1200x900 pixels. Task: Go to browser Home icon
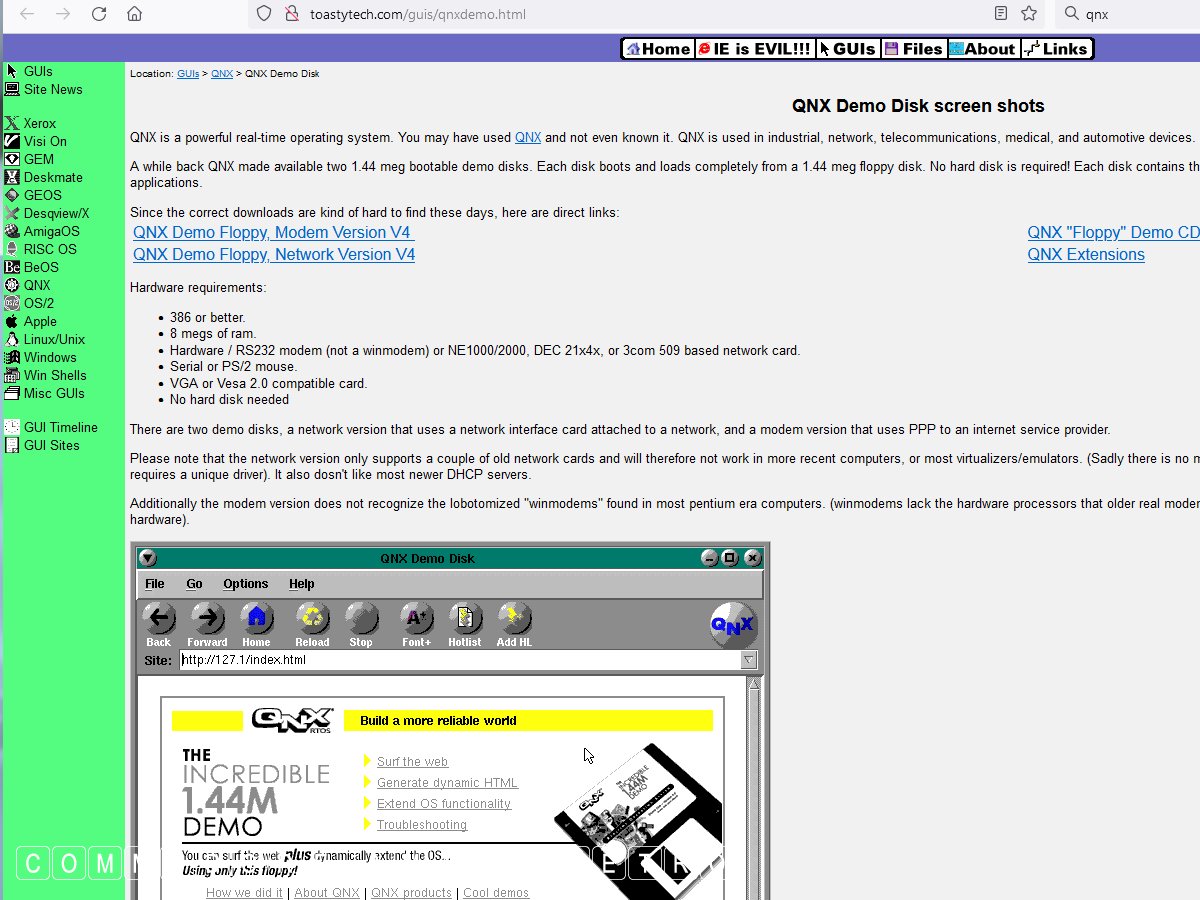tap(134, 14)
